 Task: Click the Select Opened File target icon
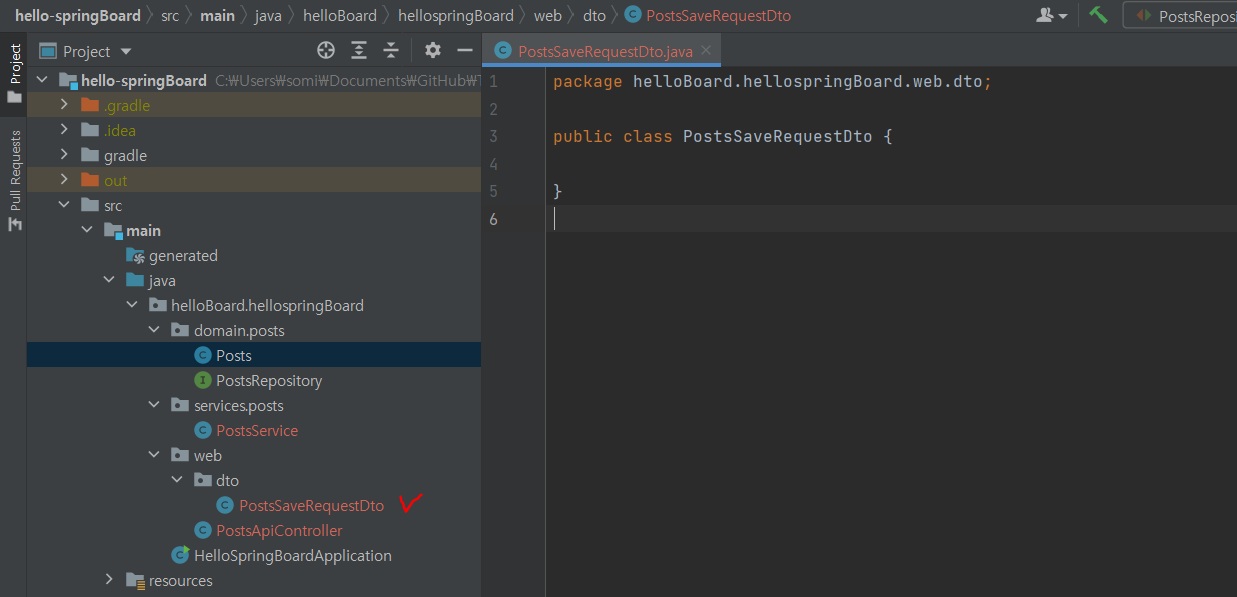326,50
